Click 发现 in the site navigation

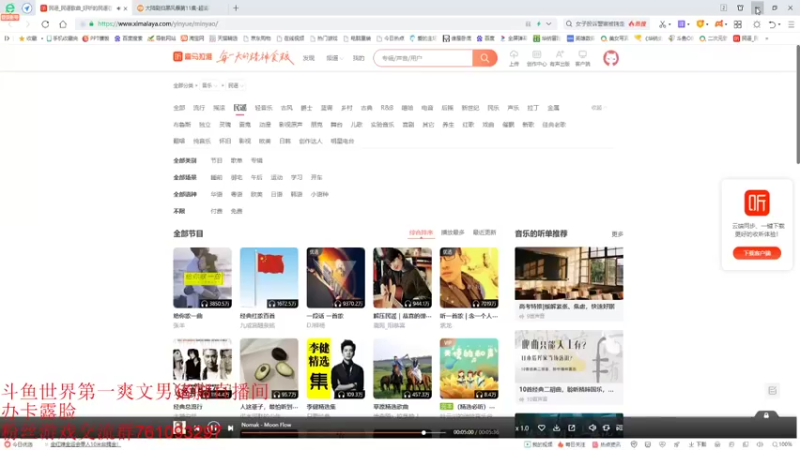pos(308,58)
